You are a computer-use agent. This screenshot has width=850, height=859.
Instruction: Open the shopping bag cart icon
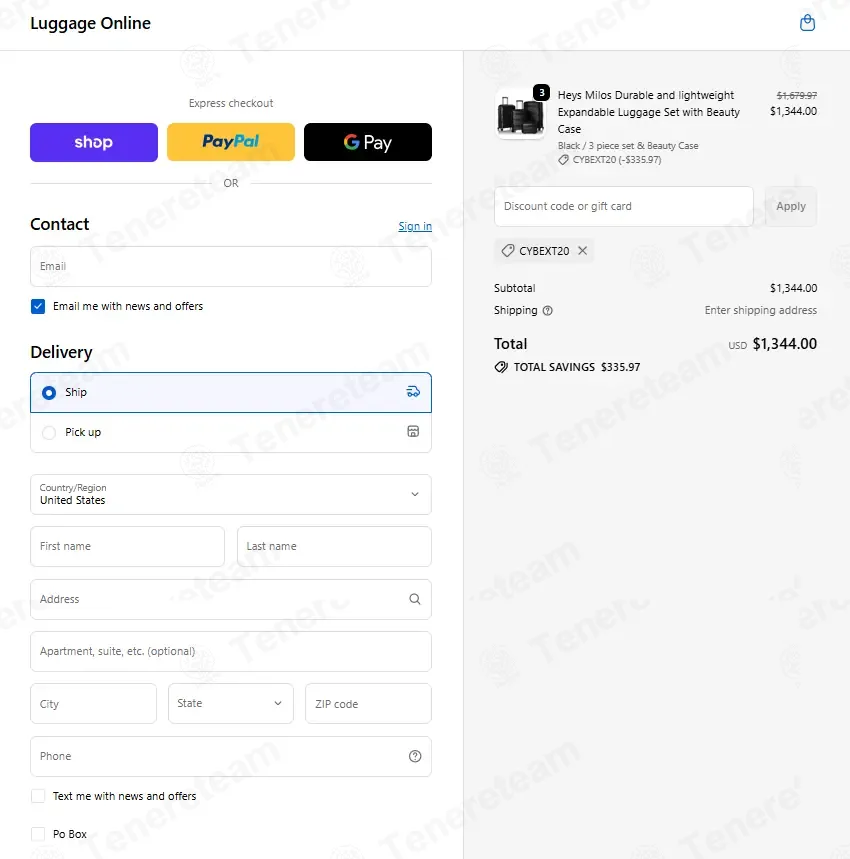[x=807, y=23]
